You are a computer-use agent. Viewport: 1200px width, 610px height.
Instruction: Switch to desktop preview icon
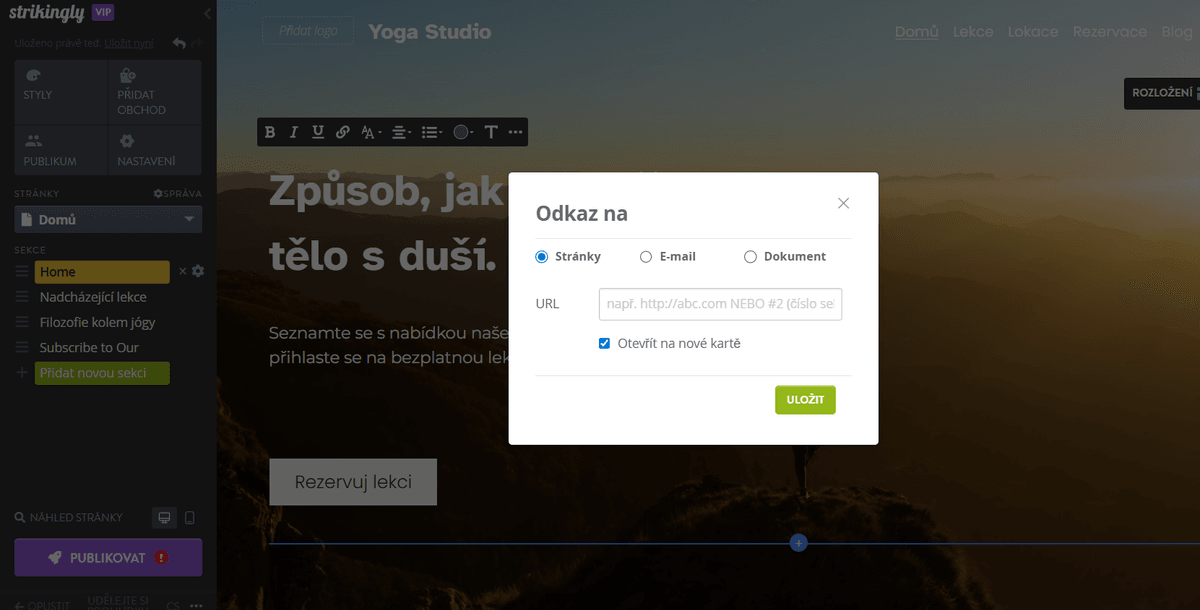coord(165,518)
